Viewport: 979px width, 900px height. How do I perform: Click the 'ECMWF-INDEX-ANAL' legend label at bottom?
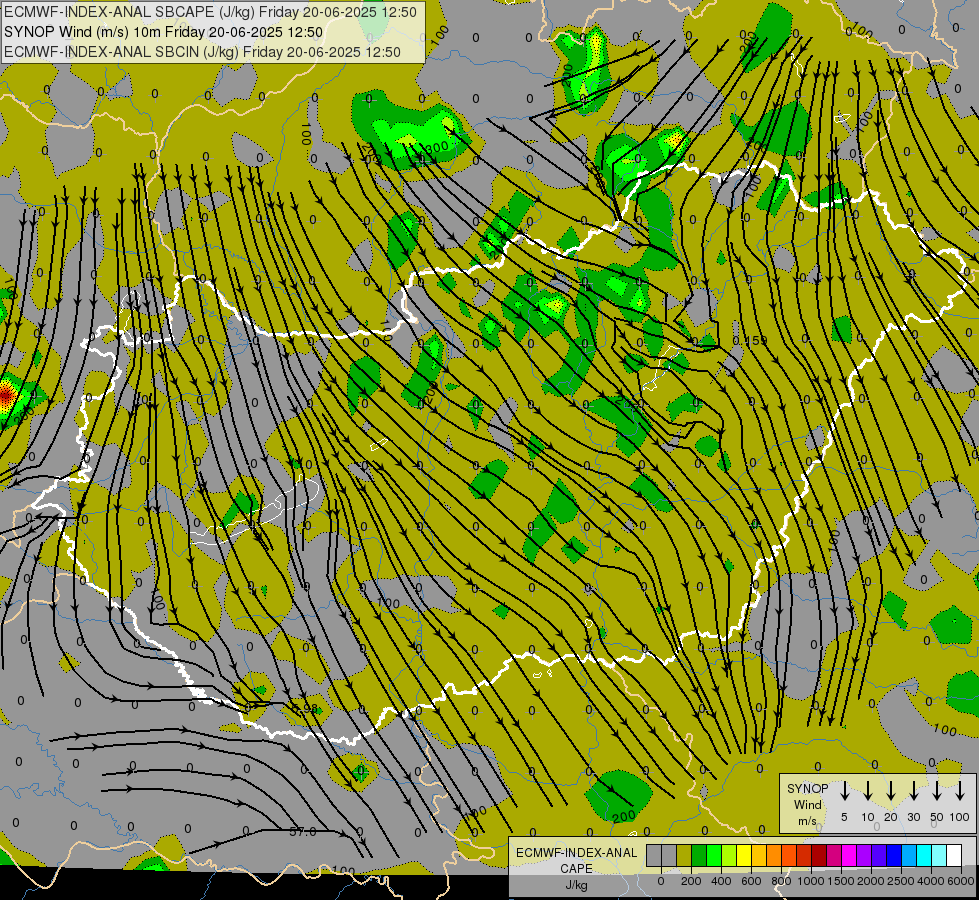[x=576, y=853]
